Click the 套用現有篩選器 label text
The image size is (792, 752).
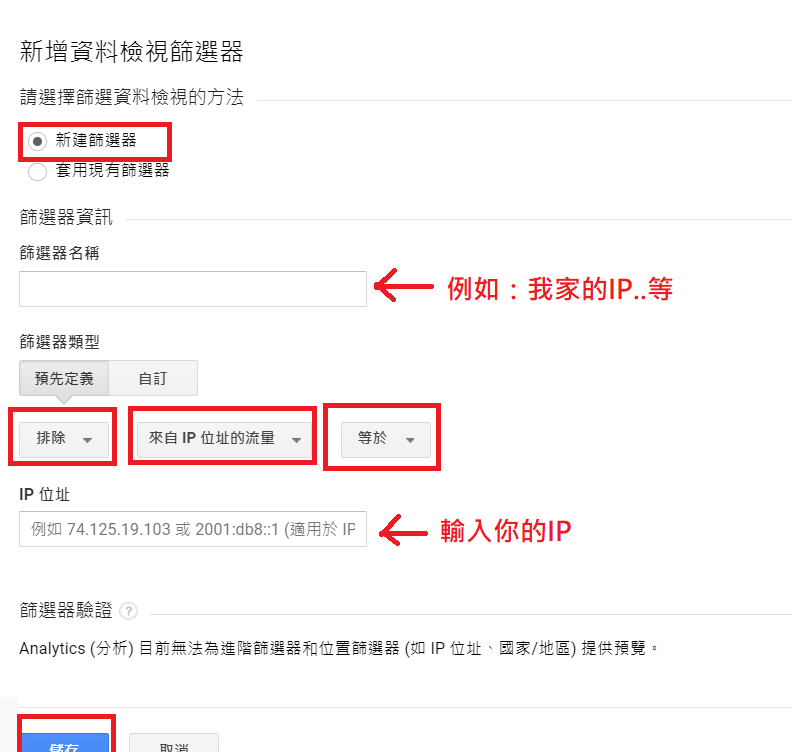(112, 171)
